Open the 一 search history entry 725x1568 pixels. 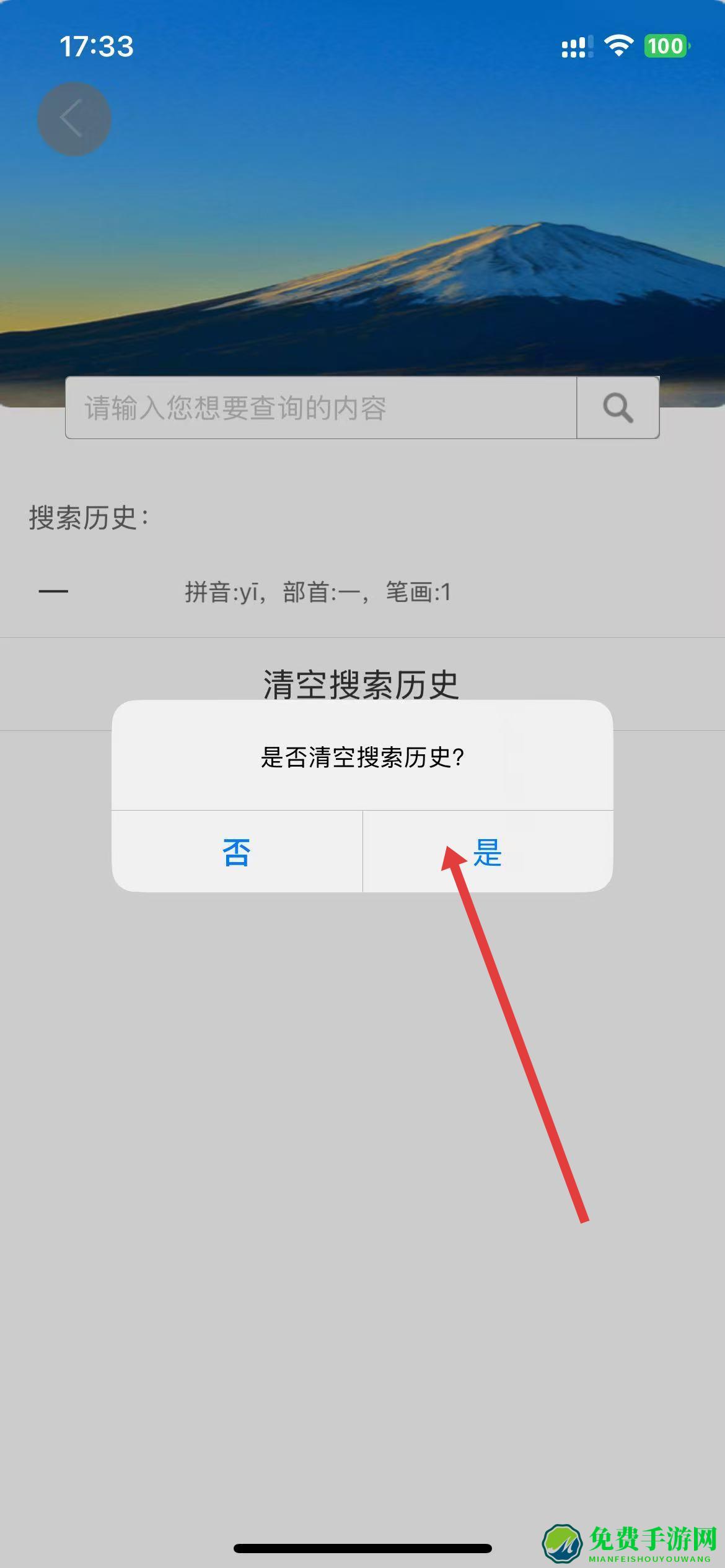tap(362, 591)
